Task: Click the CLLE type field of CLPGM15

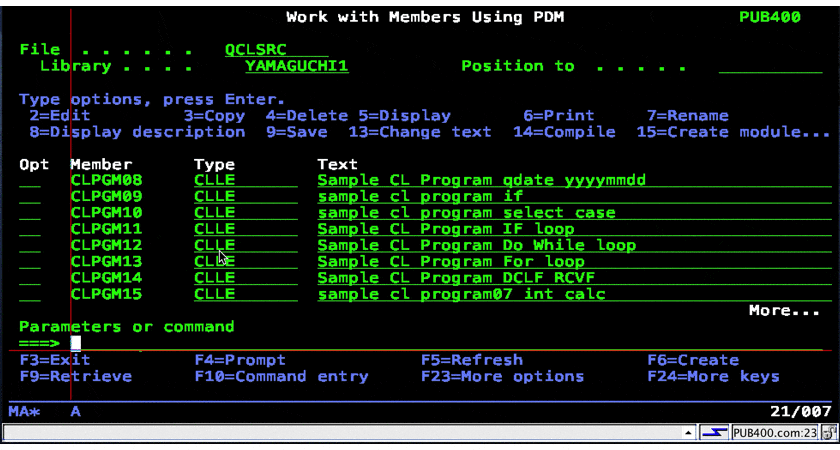Action: 246,294
